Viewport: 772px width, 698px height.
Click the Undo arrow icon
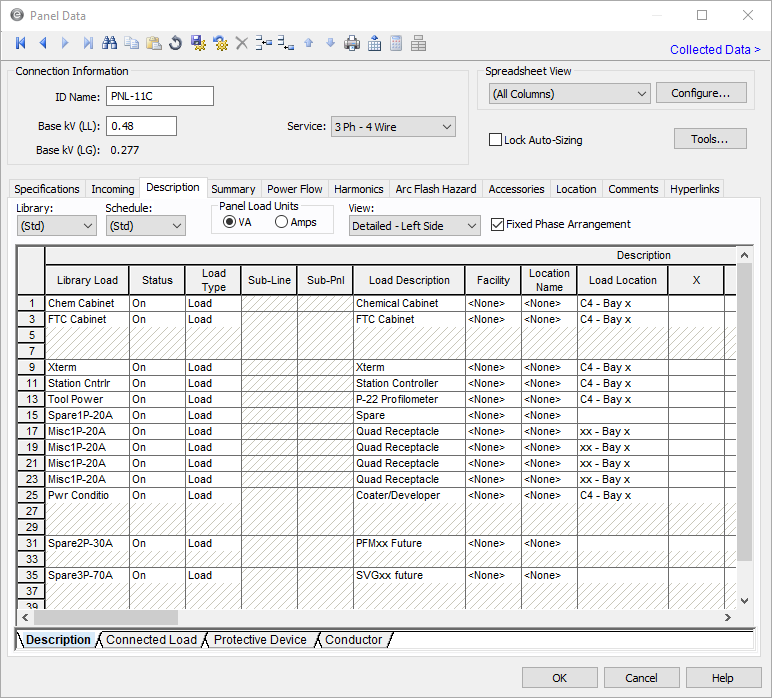tap(176, 43)
